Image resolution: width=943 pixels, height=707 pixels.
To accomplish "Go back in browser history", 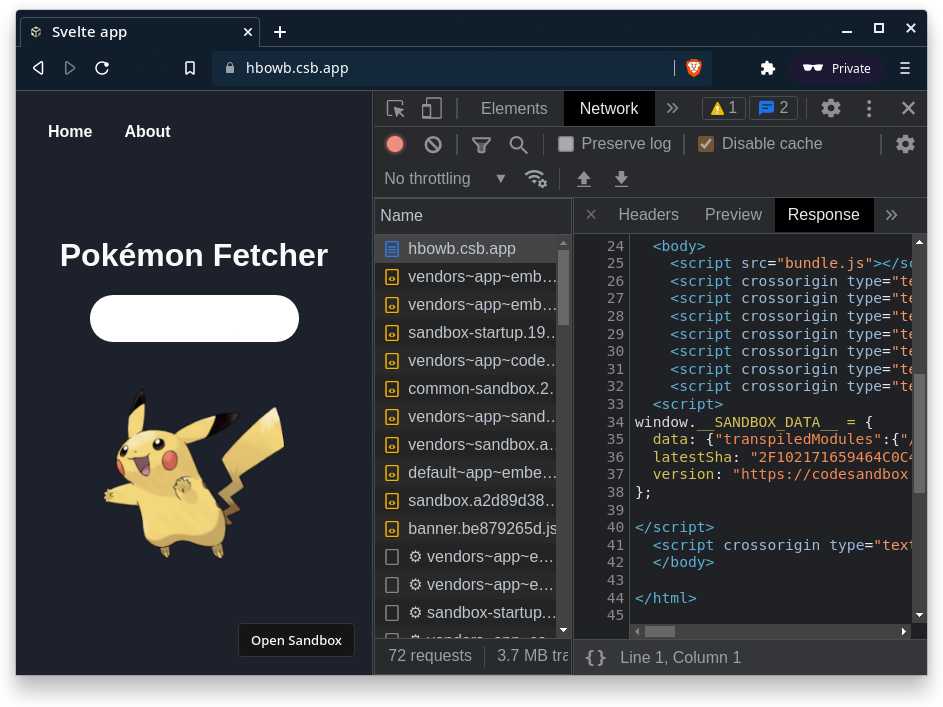I will tap(38, 68).
